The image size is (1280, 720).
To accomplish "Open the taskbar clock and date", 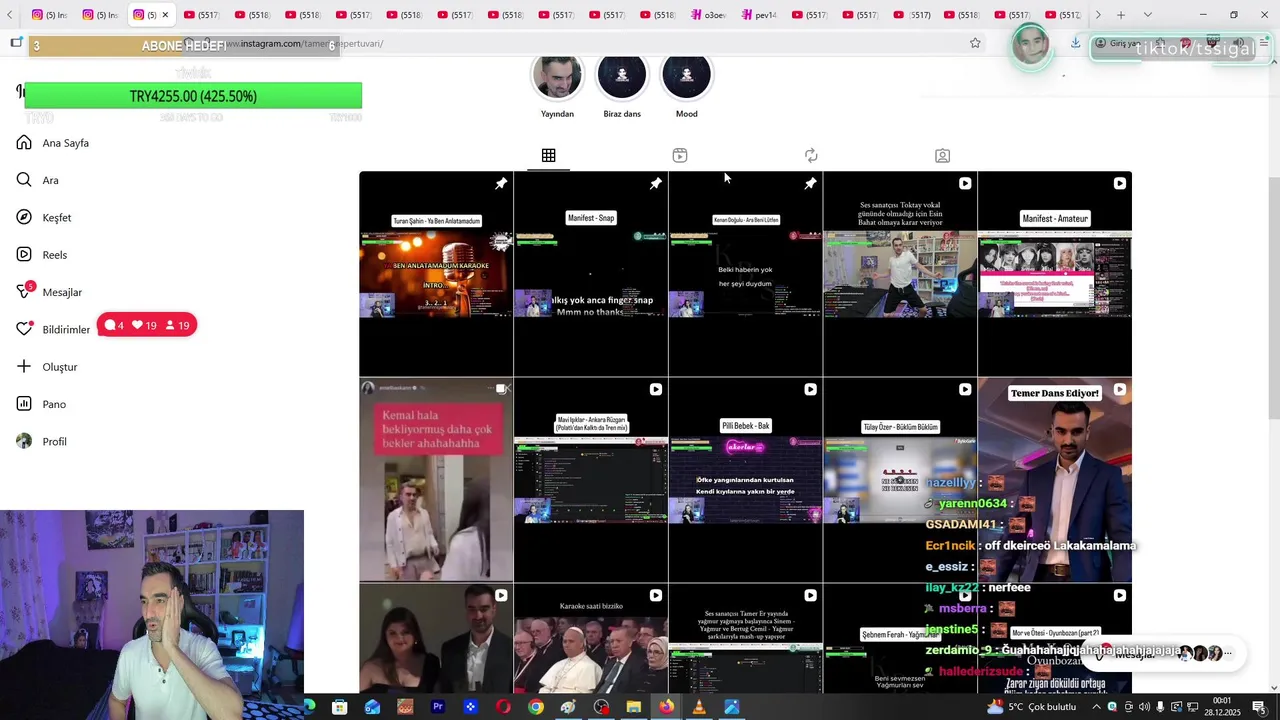I will point(1221,707).
